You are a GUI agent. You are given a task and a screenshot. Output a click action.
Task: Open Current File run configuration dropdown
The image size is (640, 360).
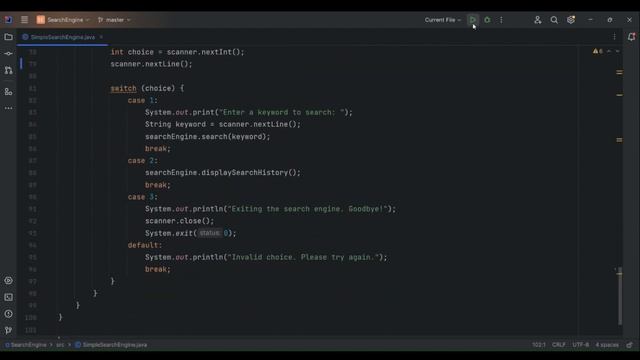(442, 20)
